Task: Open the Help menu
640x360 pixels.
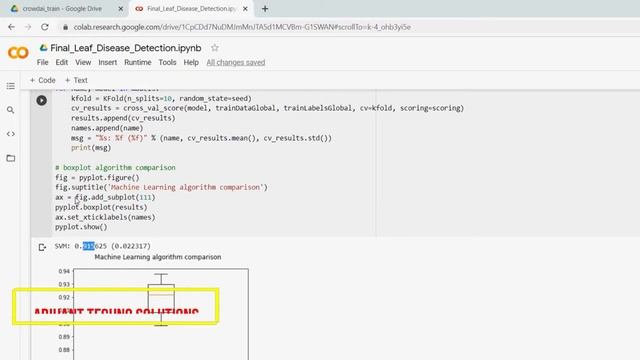Action: point(191,62)
